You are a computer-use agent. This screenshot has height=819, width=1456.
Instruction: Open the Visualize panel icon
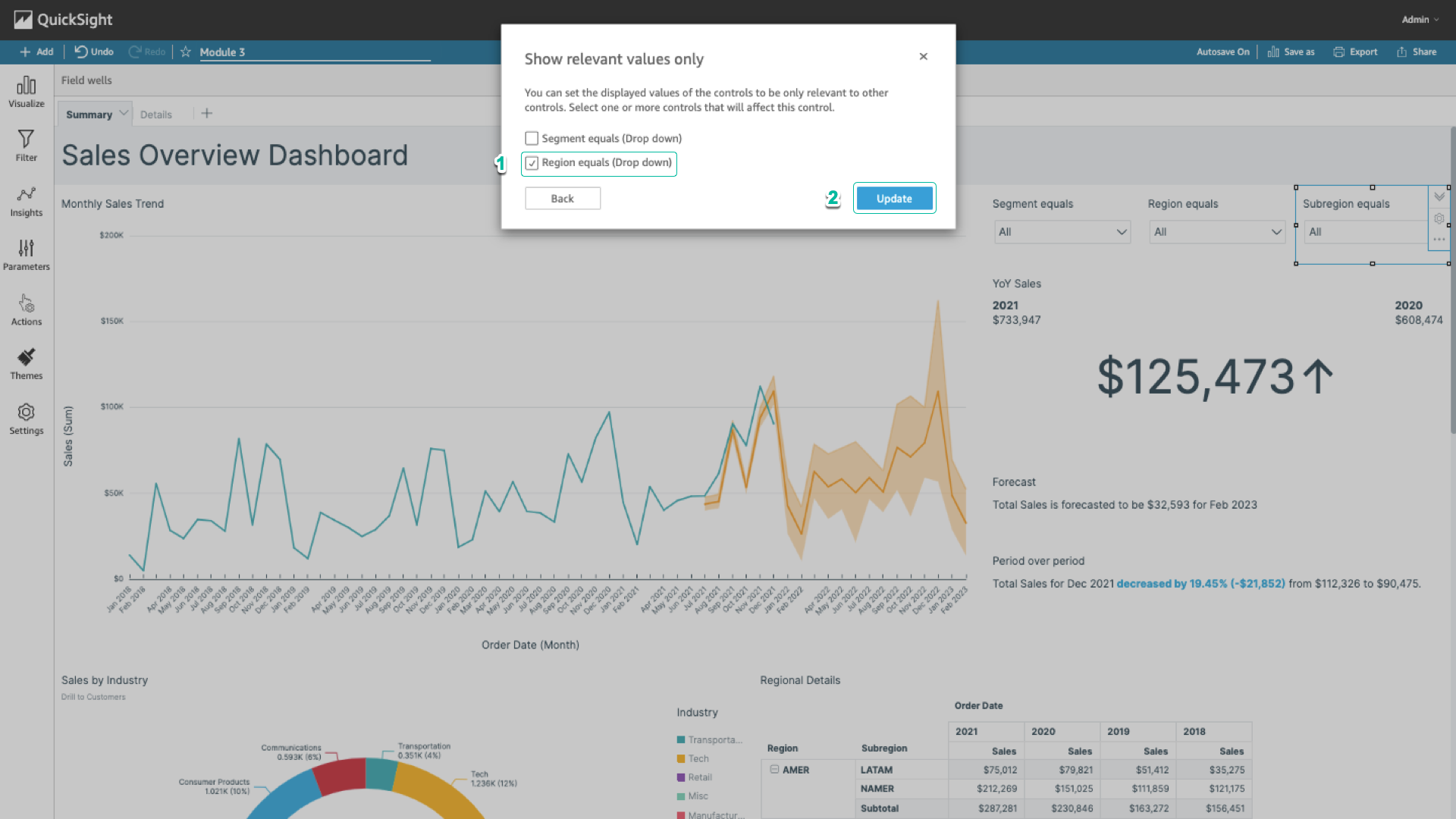pos(27,85)
